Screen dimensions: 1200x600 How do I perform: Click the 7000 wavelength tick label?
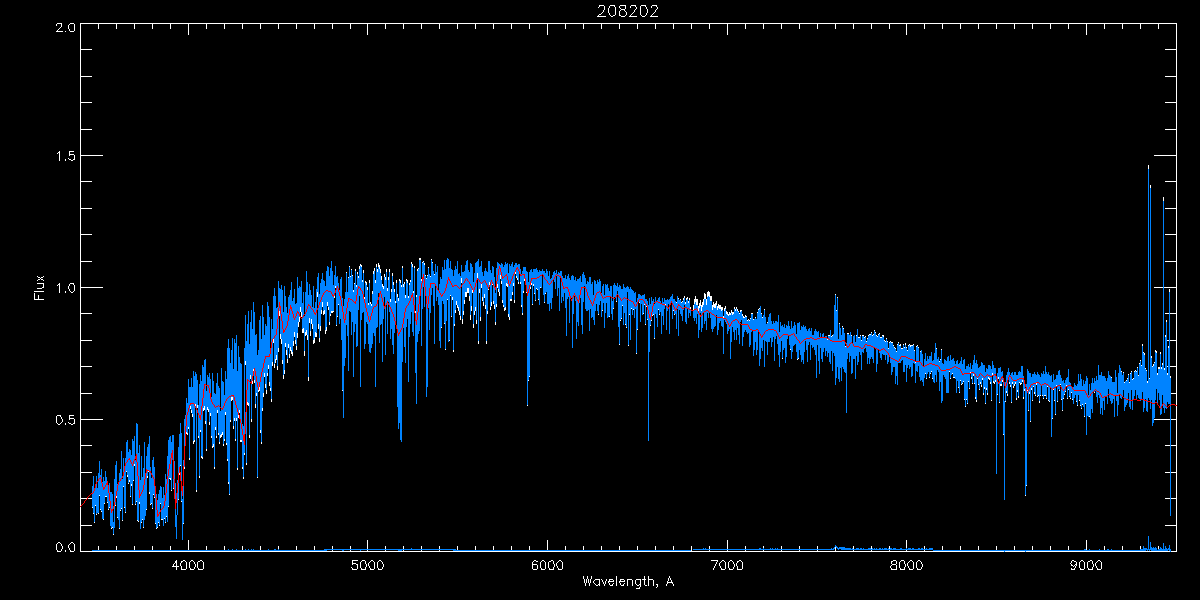pyautogui.click(x=727, y=563)
